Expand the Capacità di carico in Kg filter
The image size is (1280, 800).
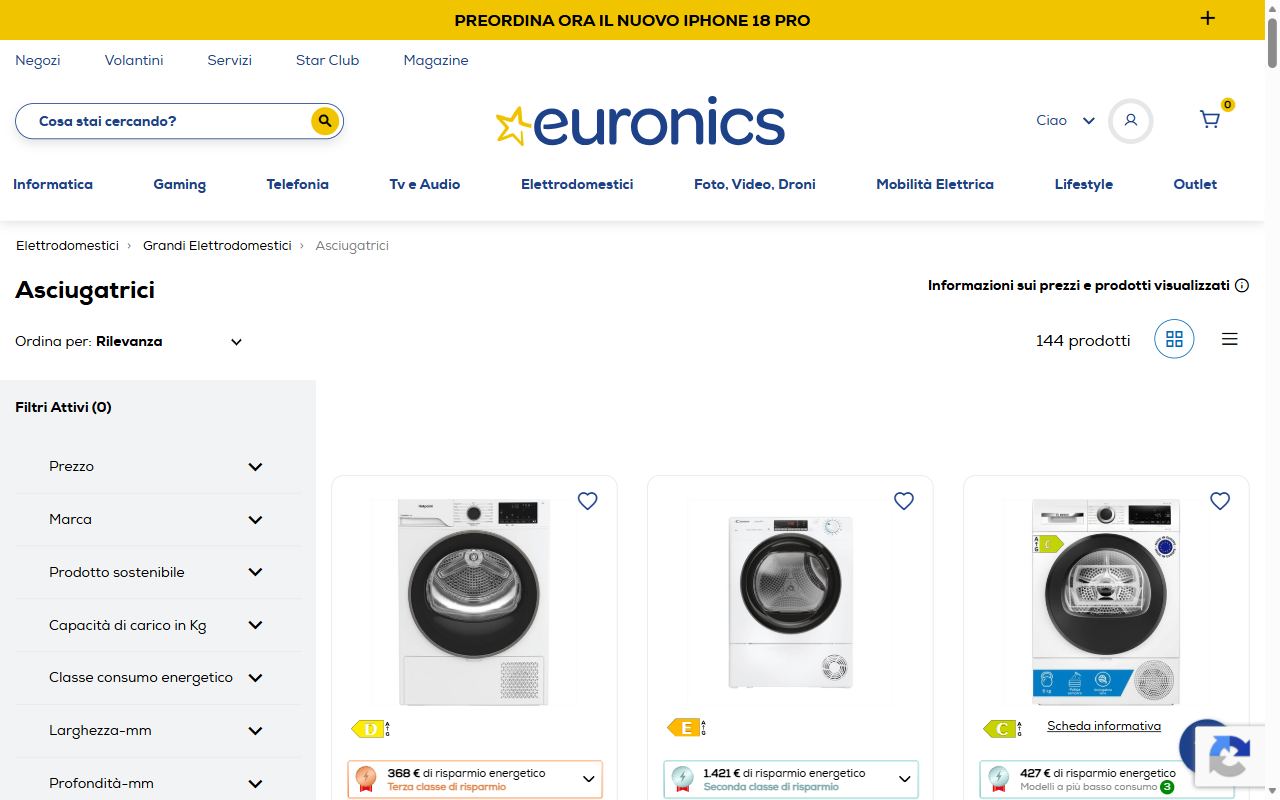click(x=157, y=625)
